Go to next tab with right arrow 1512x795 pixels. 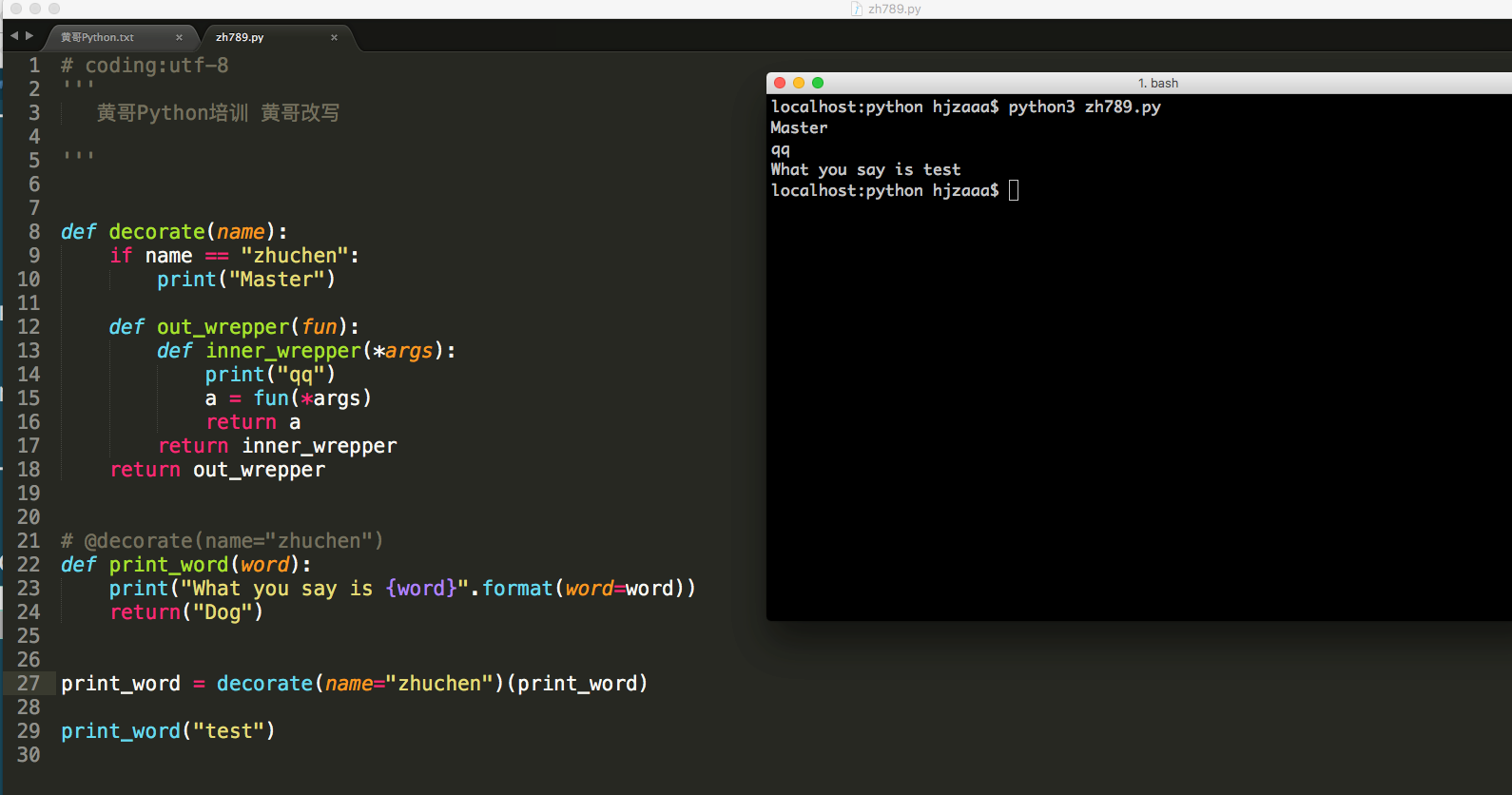29,36
